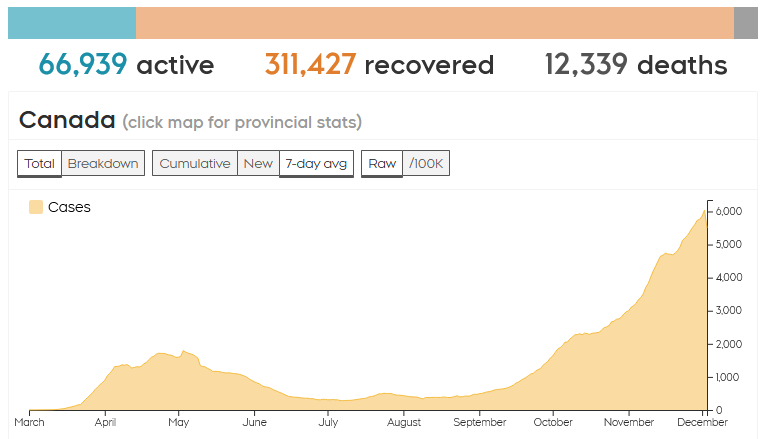Click the October label on x-axis

553,422
